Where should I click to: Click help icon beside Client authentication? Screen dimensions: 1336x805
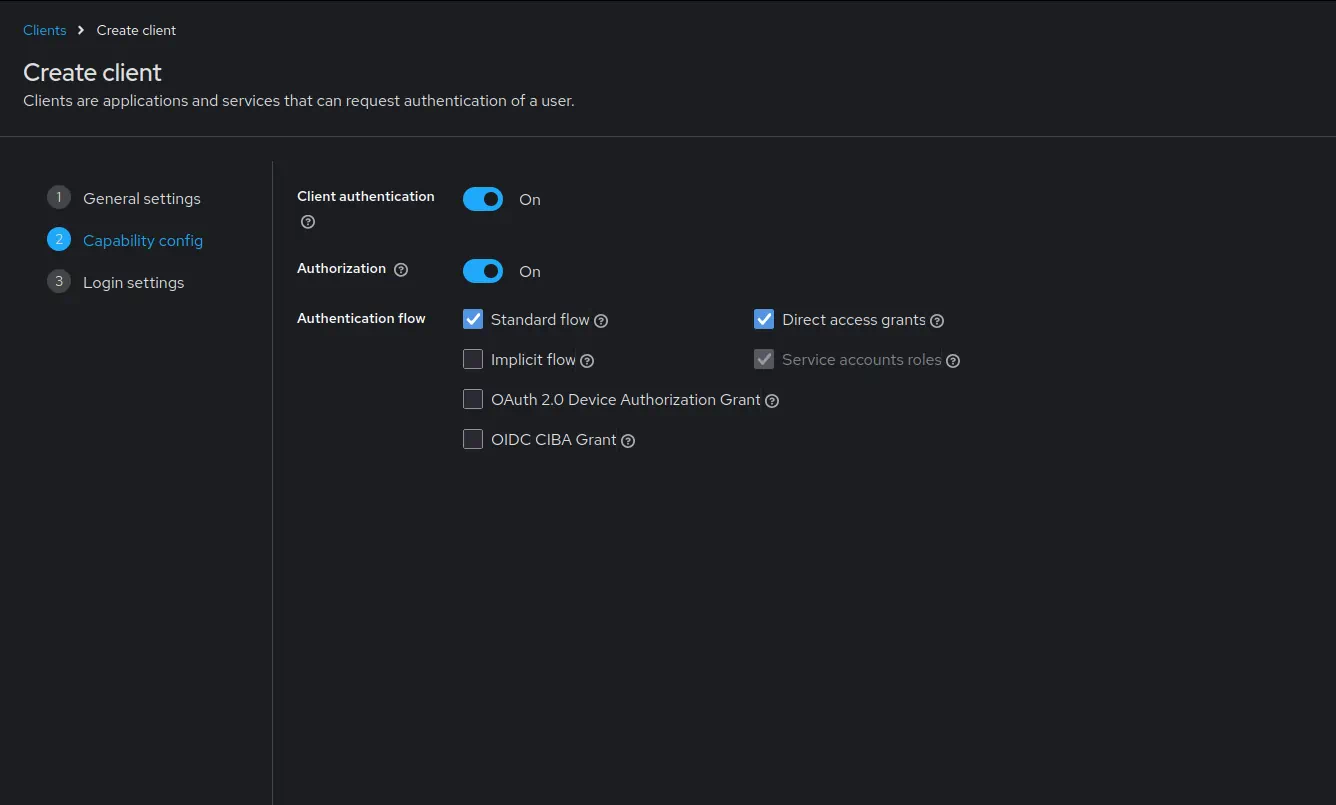pos(308,222)
